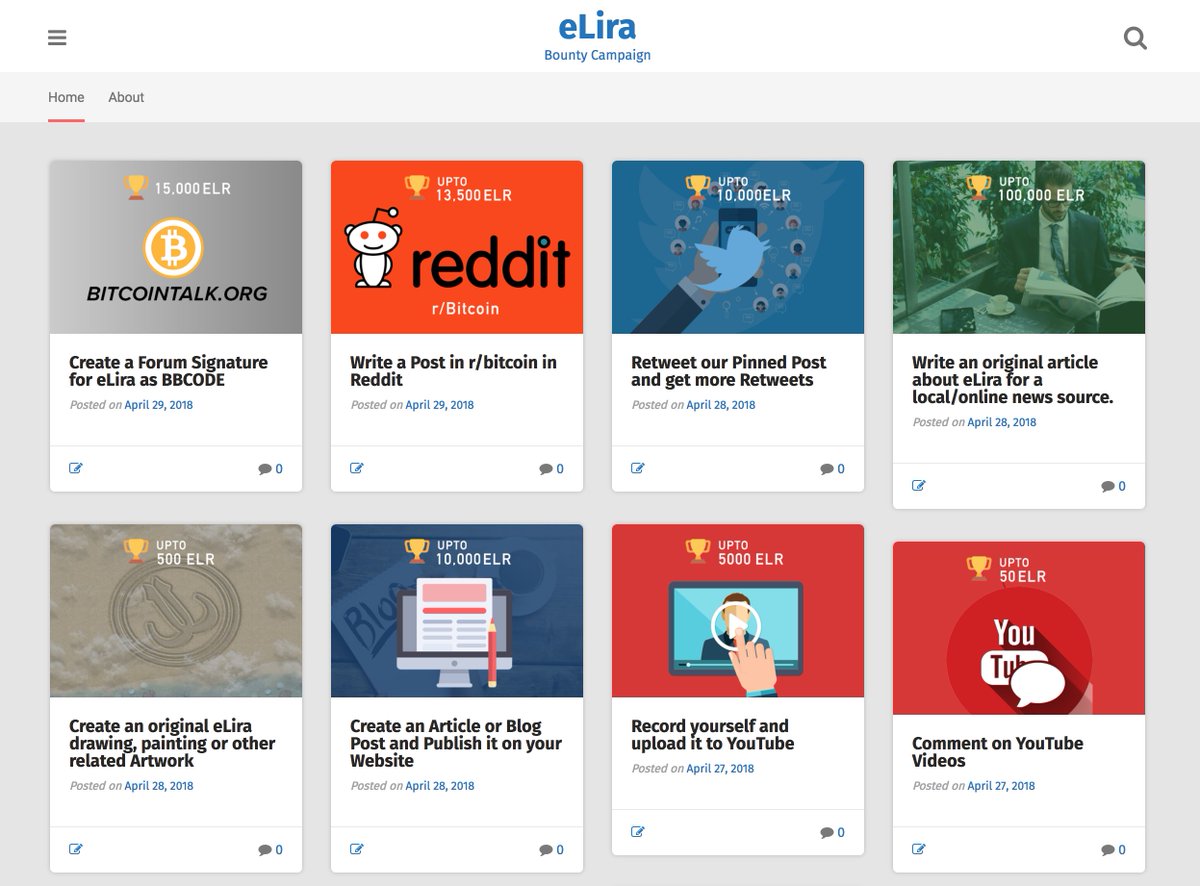Click April 28, 2018 date on Blog Post card
Screen dimensions: 1200x886
(x=440, y=786)
